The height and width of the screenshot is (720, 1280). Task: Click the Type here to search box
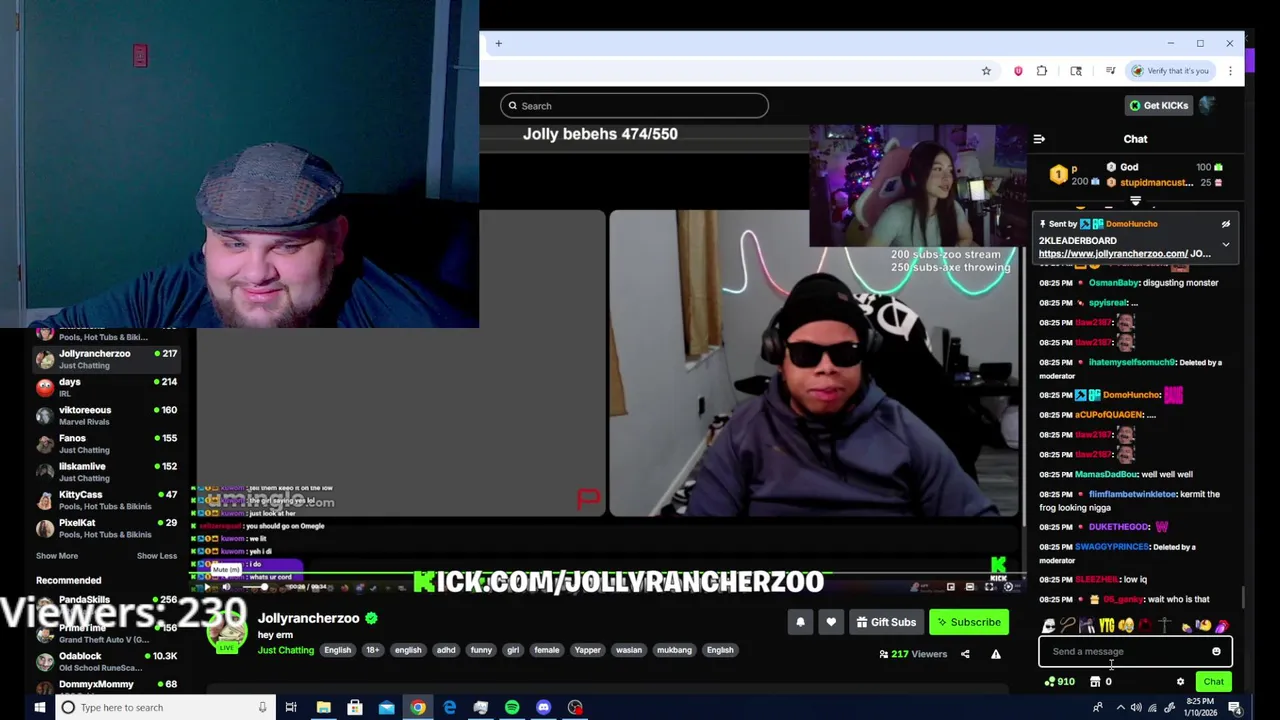(165, 708)
